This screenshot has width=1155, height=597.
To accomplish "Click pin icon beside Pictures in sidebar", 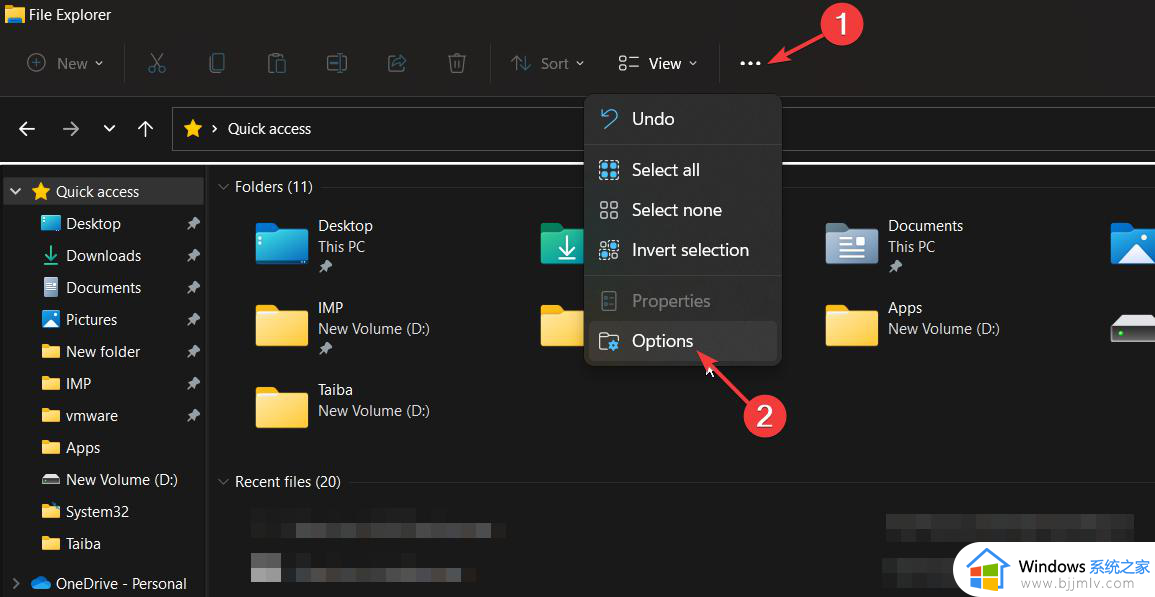I will tap(193, 319).
